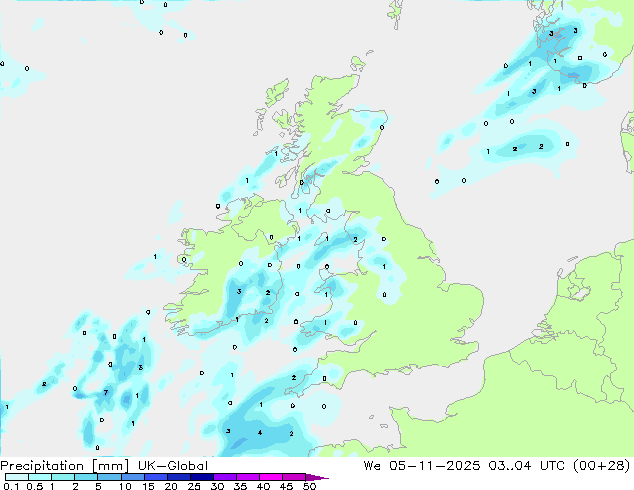
Task: Select the 40–45 mm magenta legend swatch
Action: click(x=271, y=477)
